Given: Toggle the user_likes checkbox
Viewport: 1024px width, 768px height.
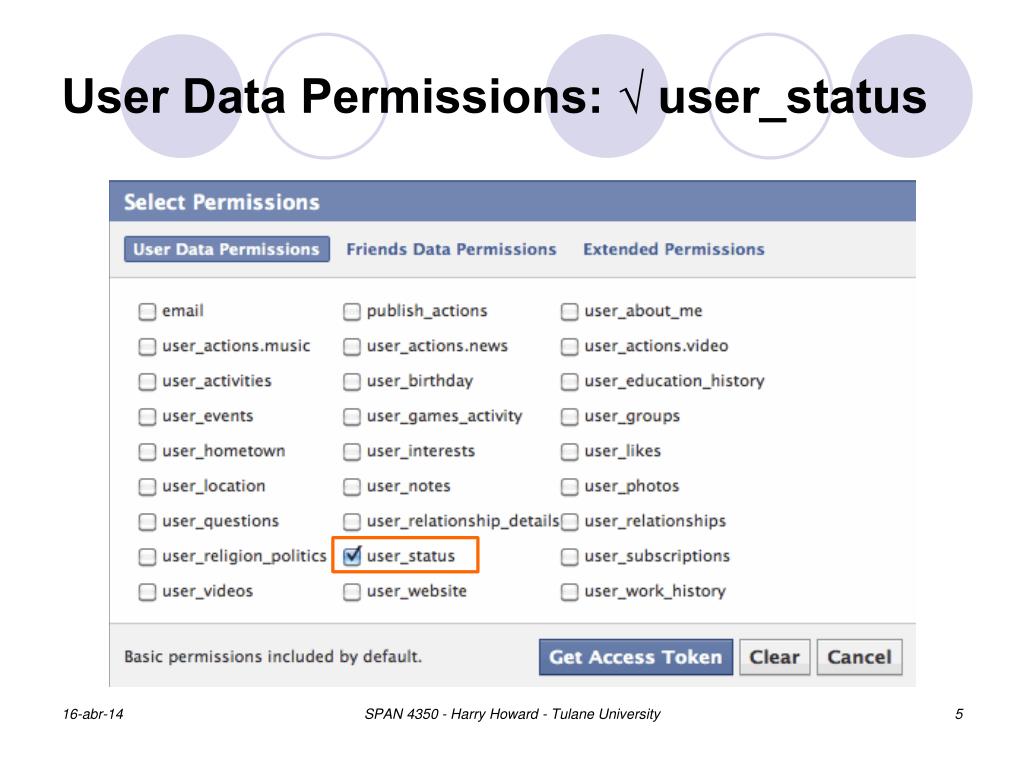Looking at the screenshot, I should point(569,451).
